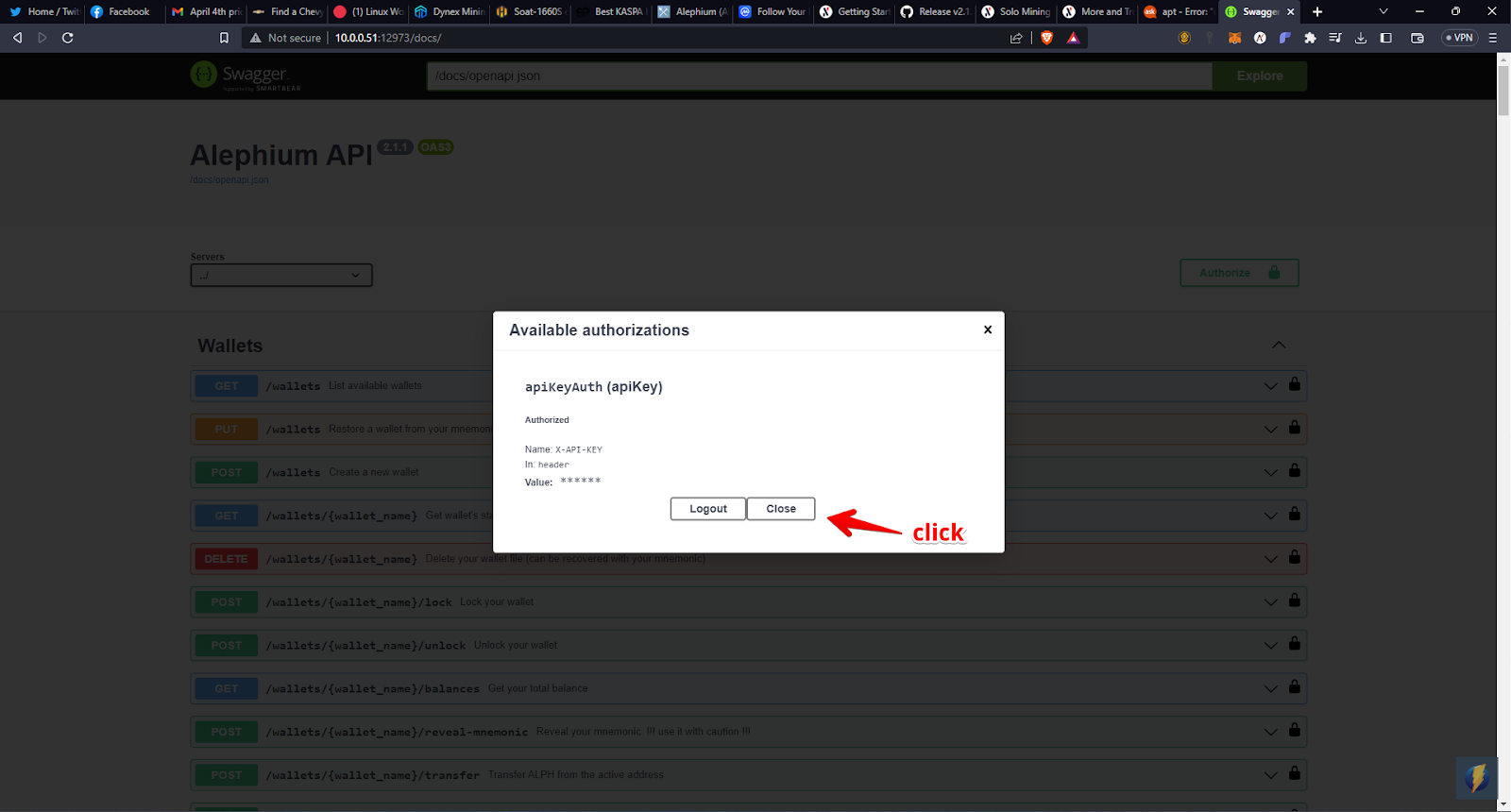
Task: Click the lock icon on Create a new wallet row
Action: [1295, 470]
